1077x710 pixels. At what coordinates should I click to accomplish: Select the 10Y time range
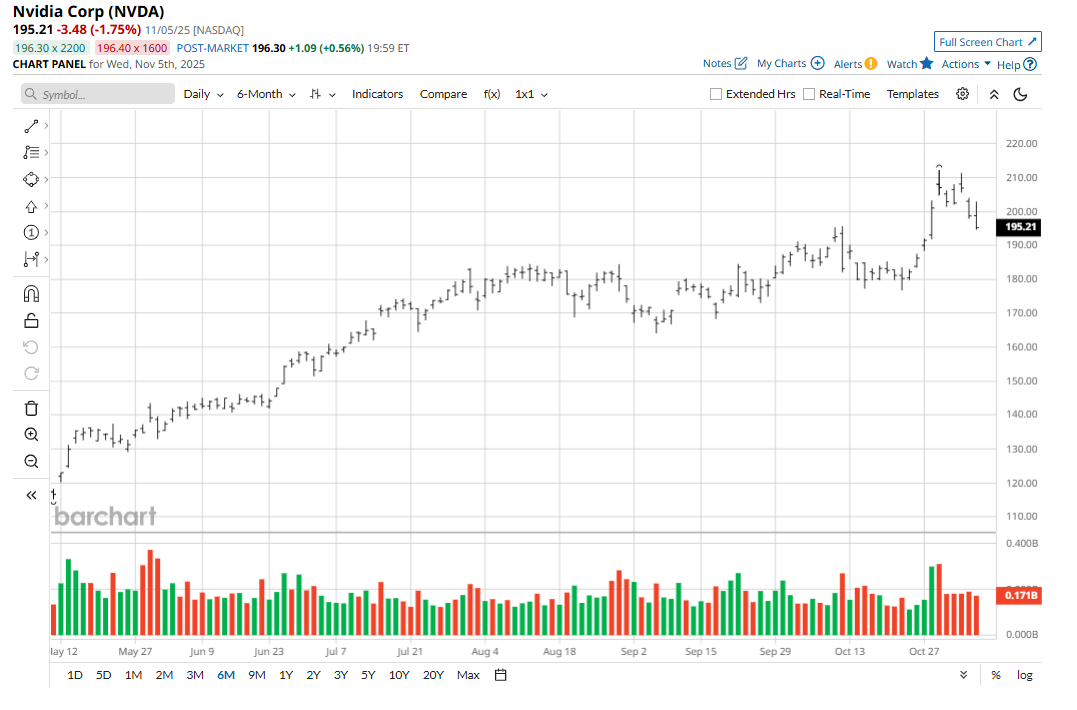[x=399, y=675]
